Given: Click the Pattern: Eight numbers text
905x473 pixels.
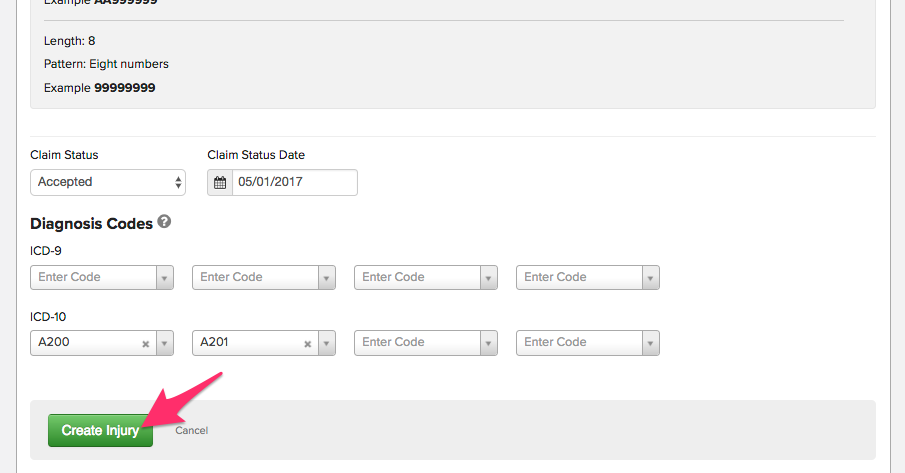Looking at the screenshot, I should (x=106, y=64).
